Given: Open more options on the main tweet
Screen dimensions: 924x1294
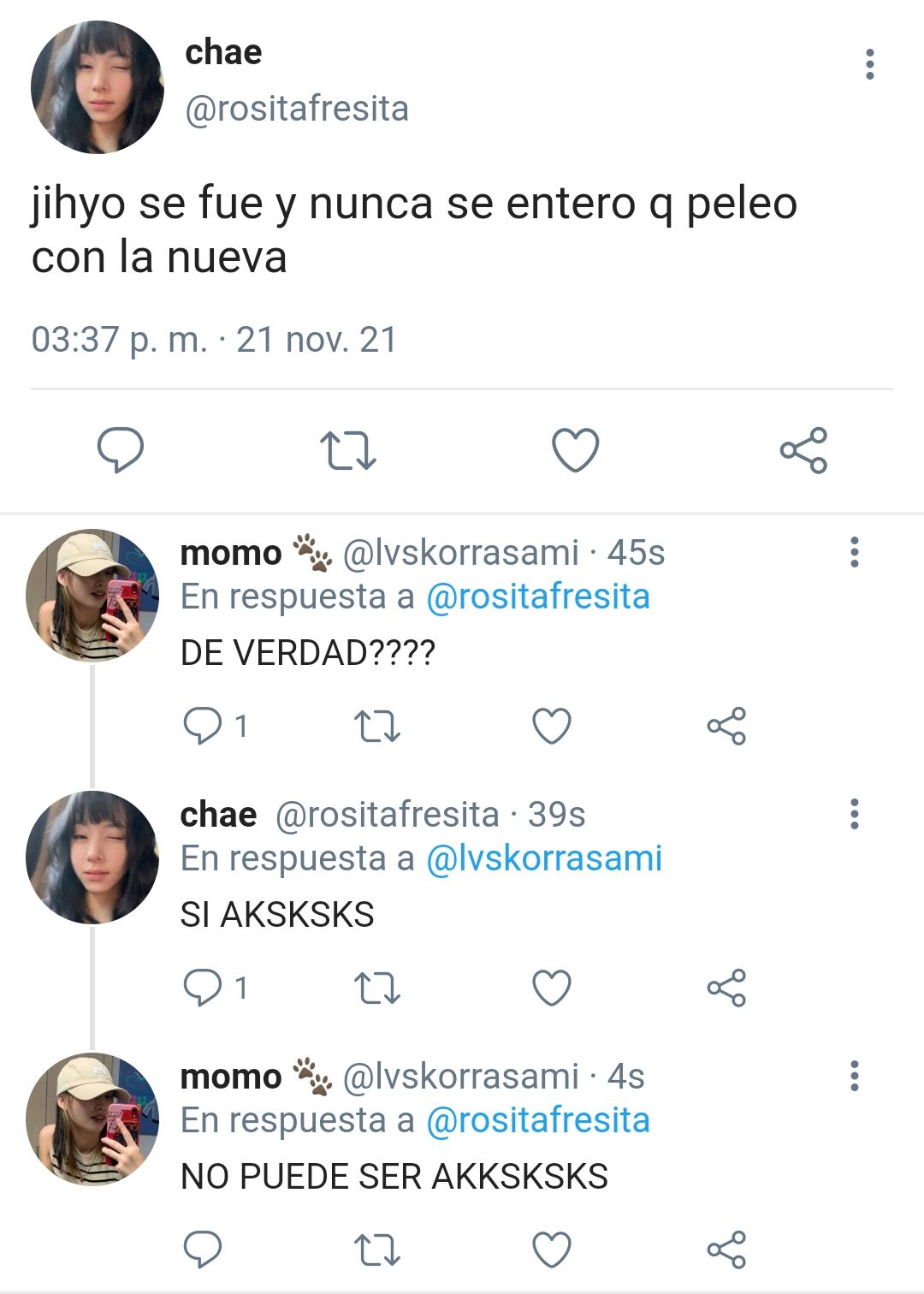Looking at the screenshot, I should coord(870,64).
